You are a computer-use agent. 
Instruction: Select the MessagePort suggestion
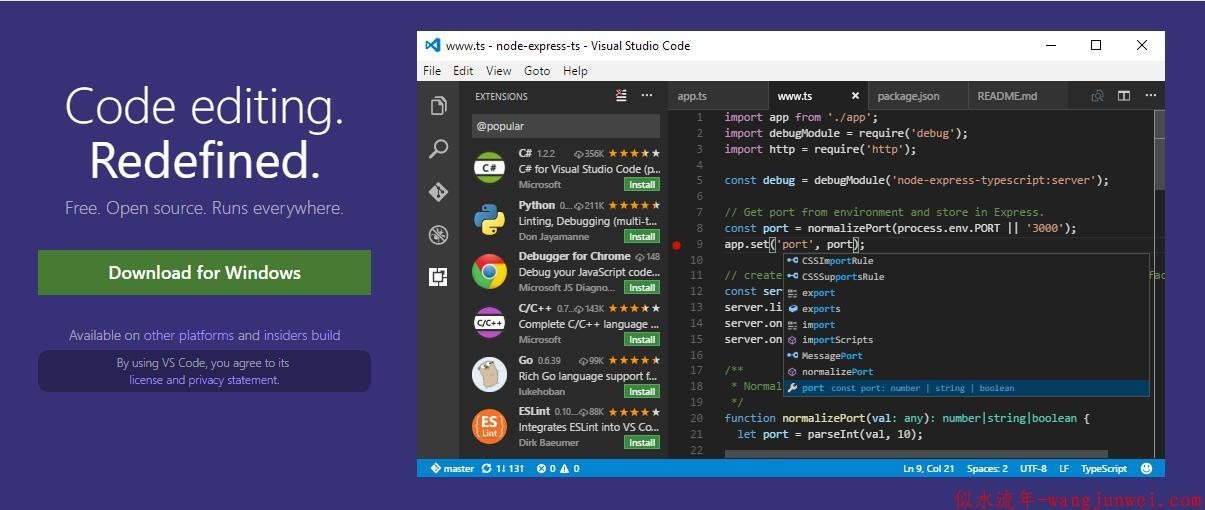click(967, 356)
